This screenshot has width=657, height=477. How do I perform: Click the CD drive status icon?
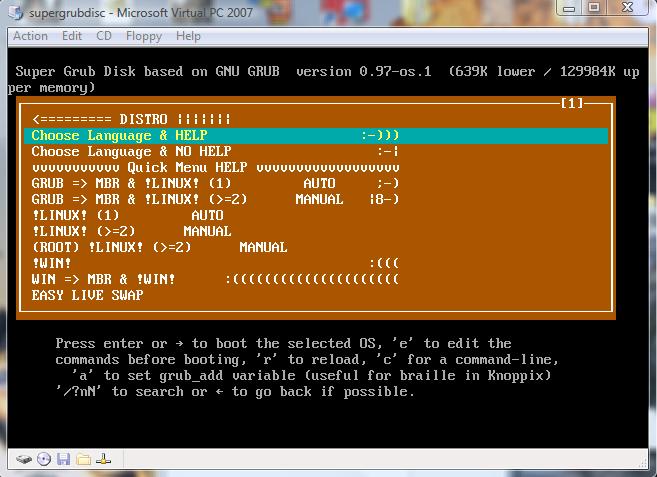point(44,459)
